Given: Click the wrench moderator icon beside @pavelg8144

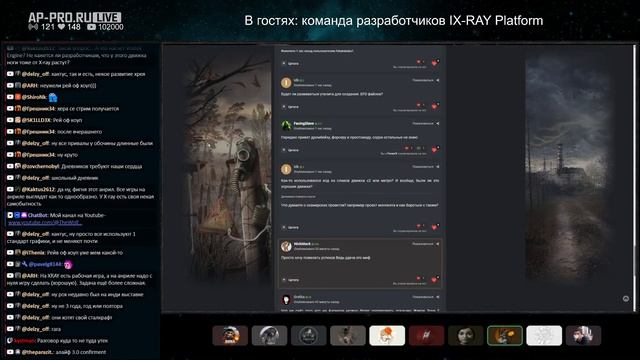Looking at the screenshot, I should [x=24, y=264].
